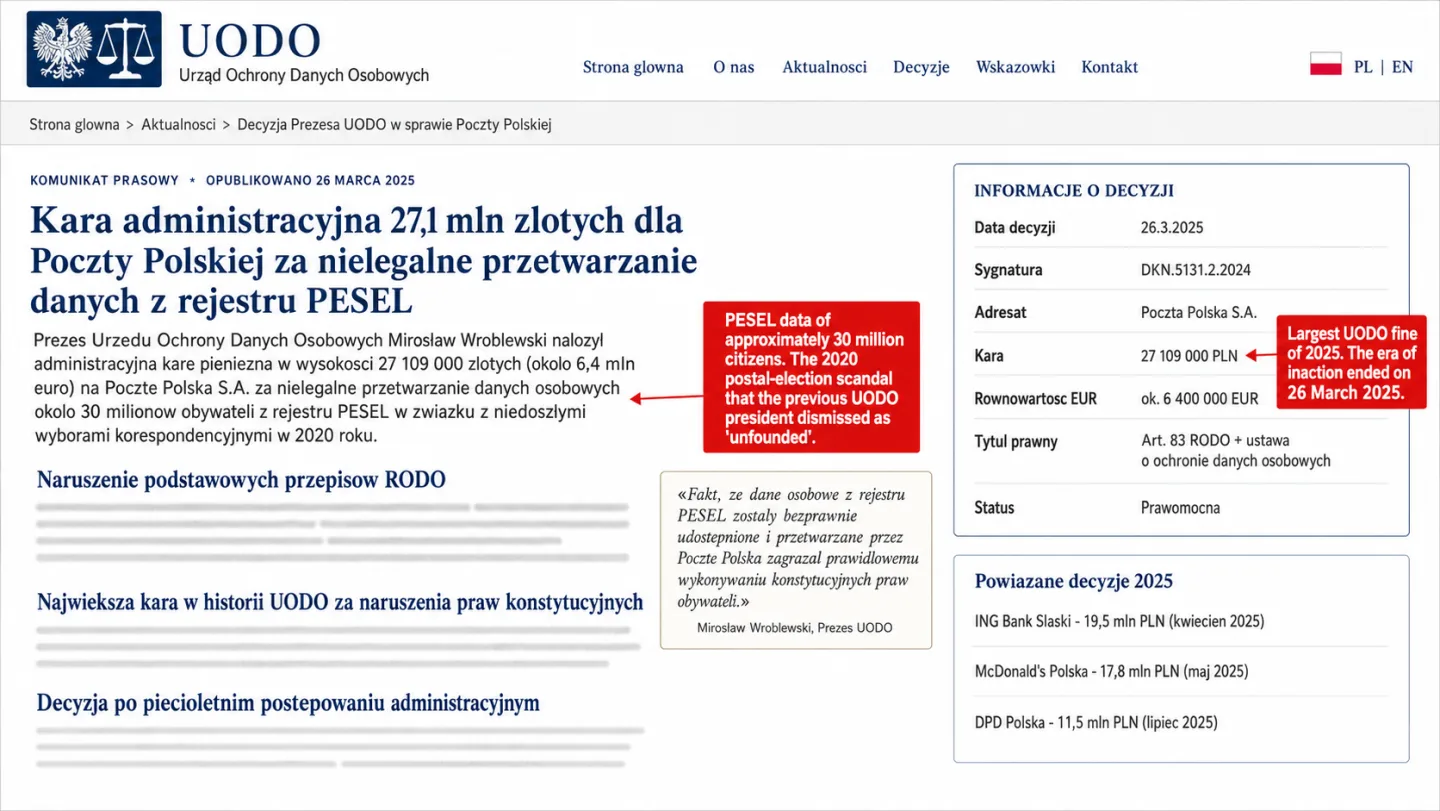Viewport: 1440px width, 811px height.
Task: Click the Sygnatura row label
Action: pos(1008,270)
